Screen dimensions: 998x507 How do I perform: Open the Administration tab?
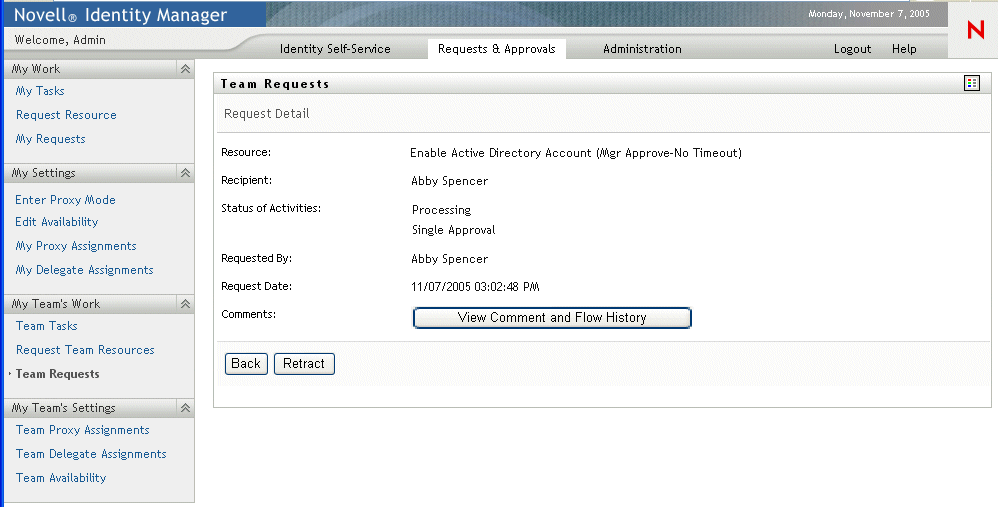[642, 49]
